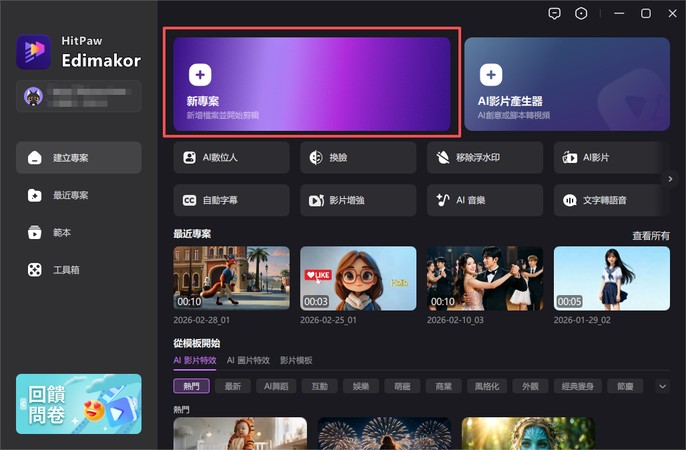Image resolution: width=686 pixels, height=450 pixels.
Task: Click the template icon beside 範本
Action: tap(35, 232)
